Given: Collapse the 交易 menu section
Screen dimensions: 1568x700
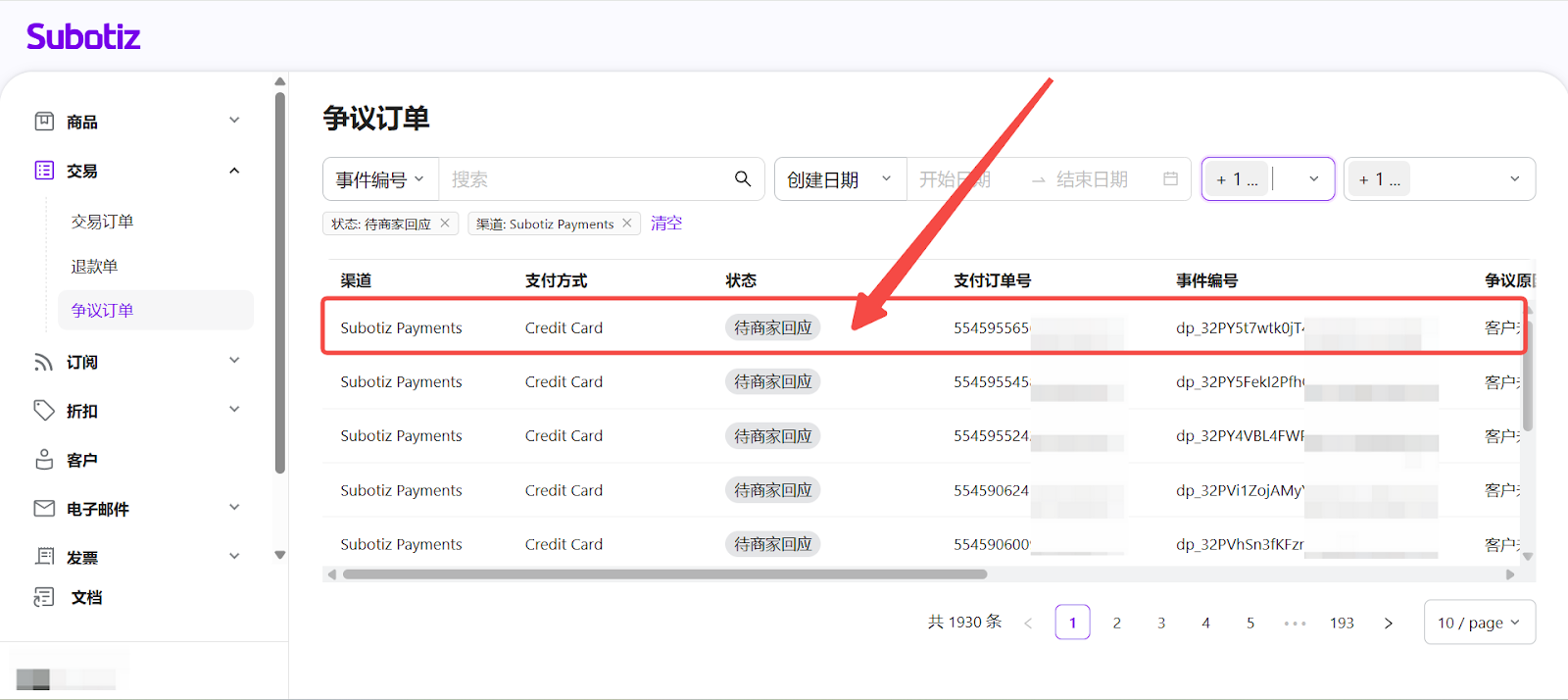Looking at the screenshot, I should click(234, 171).
